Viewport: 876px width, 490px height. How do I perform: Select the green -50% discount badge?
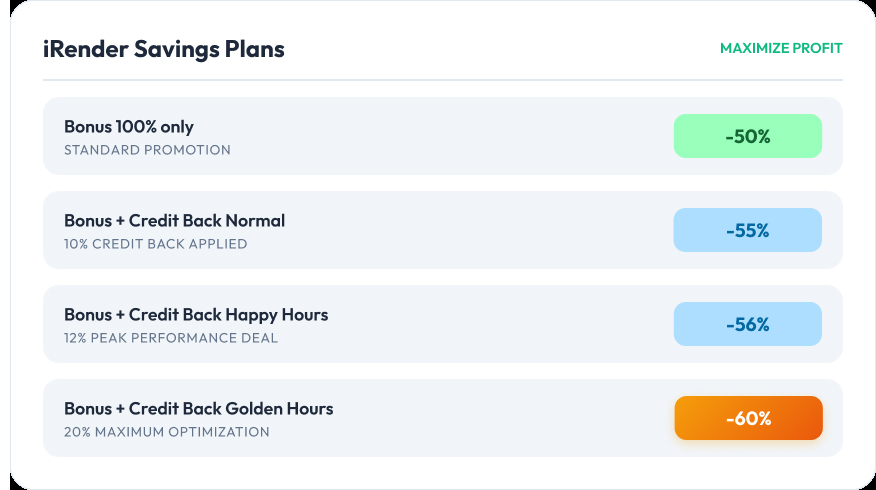(x=747, y=136)
